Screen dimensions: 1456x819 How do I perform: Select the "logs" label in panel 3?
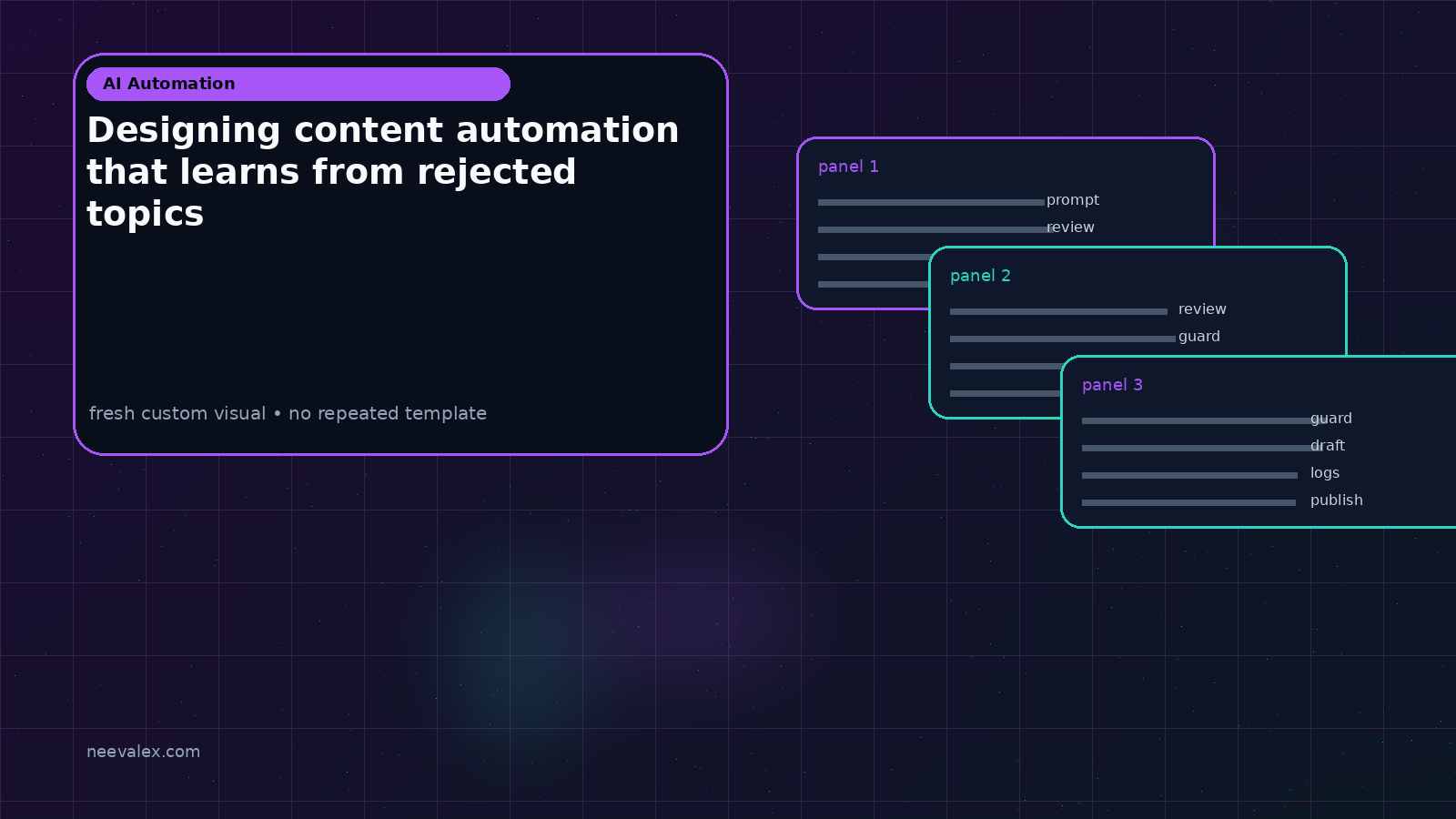1325,473
